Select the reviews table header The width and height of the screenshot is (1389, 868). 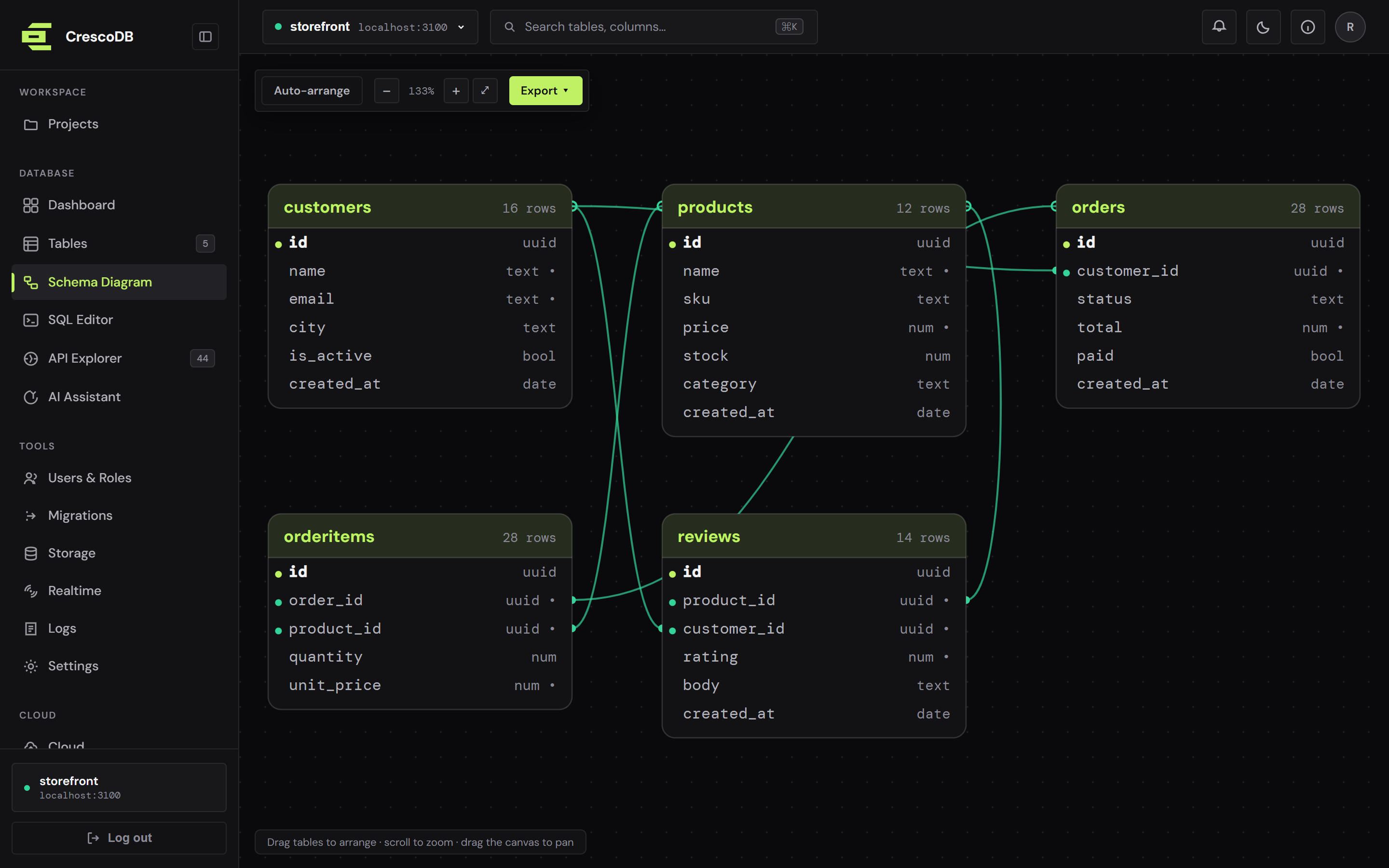(x=813, y=536)
